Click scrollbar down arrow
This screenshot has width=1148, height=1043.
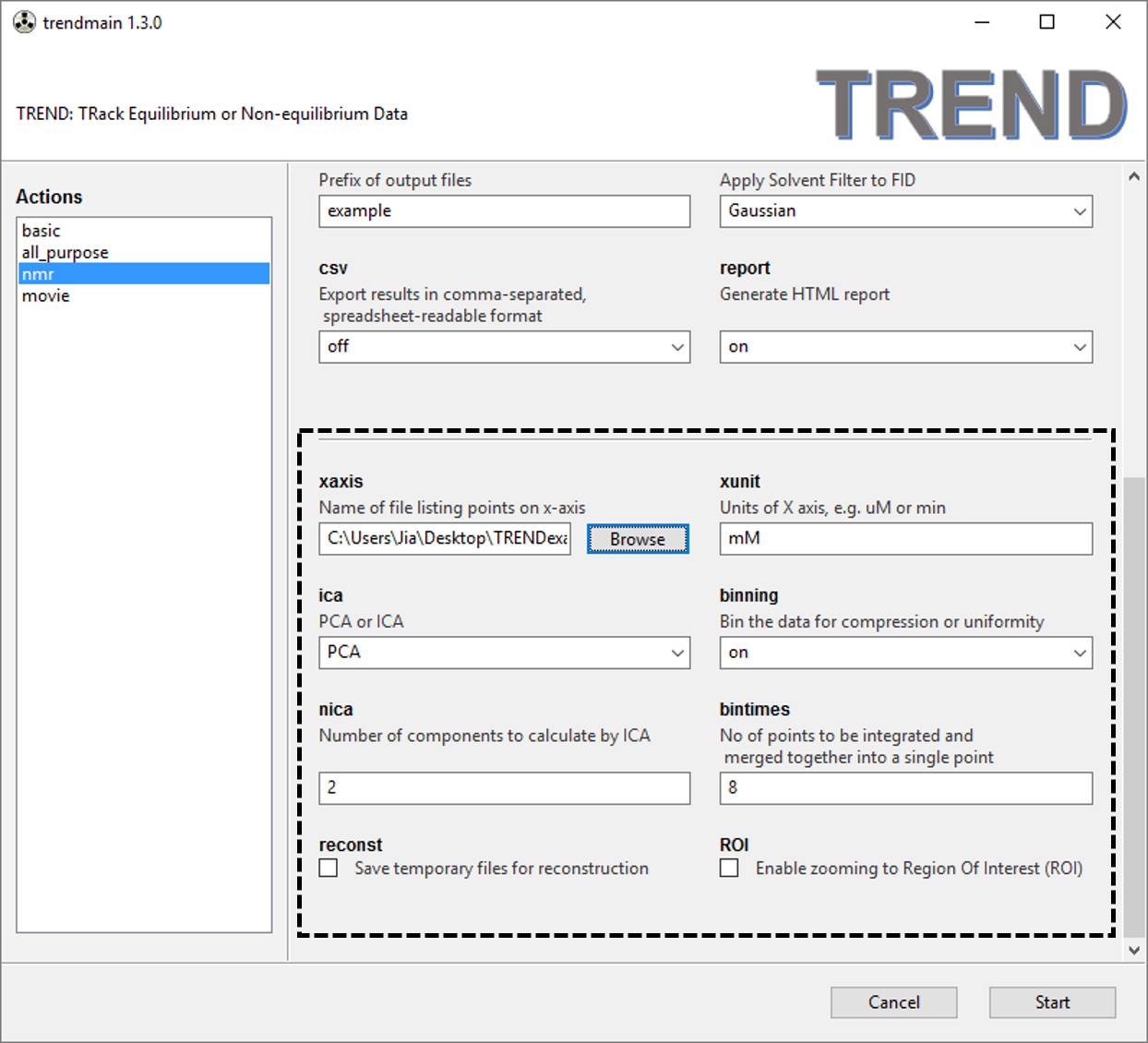[1133, 951]
